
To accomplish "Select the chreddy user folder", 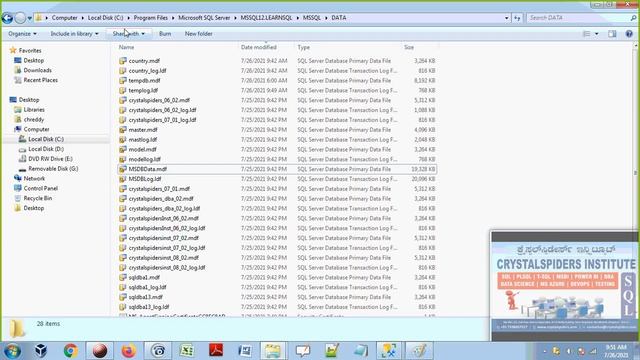I will click(x=33, y=119).
